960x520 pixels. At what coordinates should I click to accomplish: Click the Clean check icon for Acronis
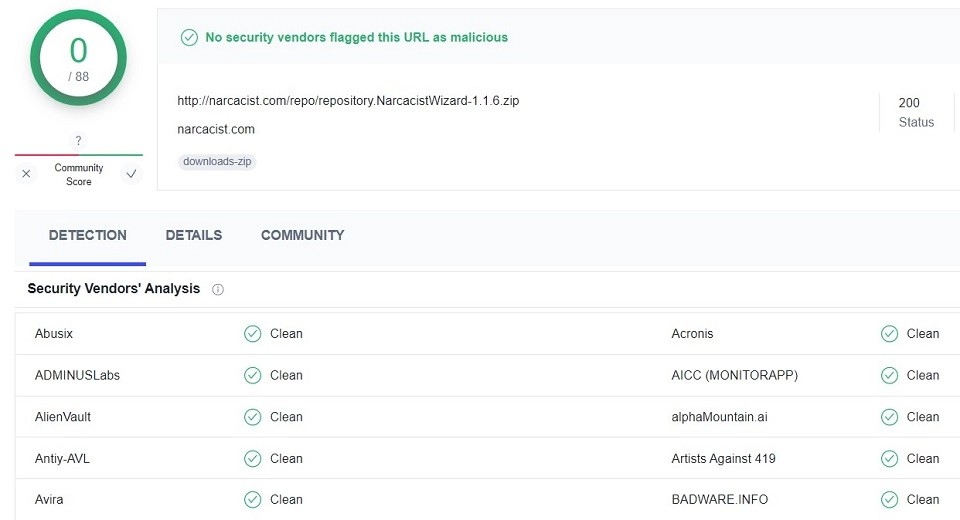(889, 334)
